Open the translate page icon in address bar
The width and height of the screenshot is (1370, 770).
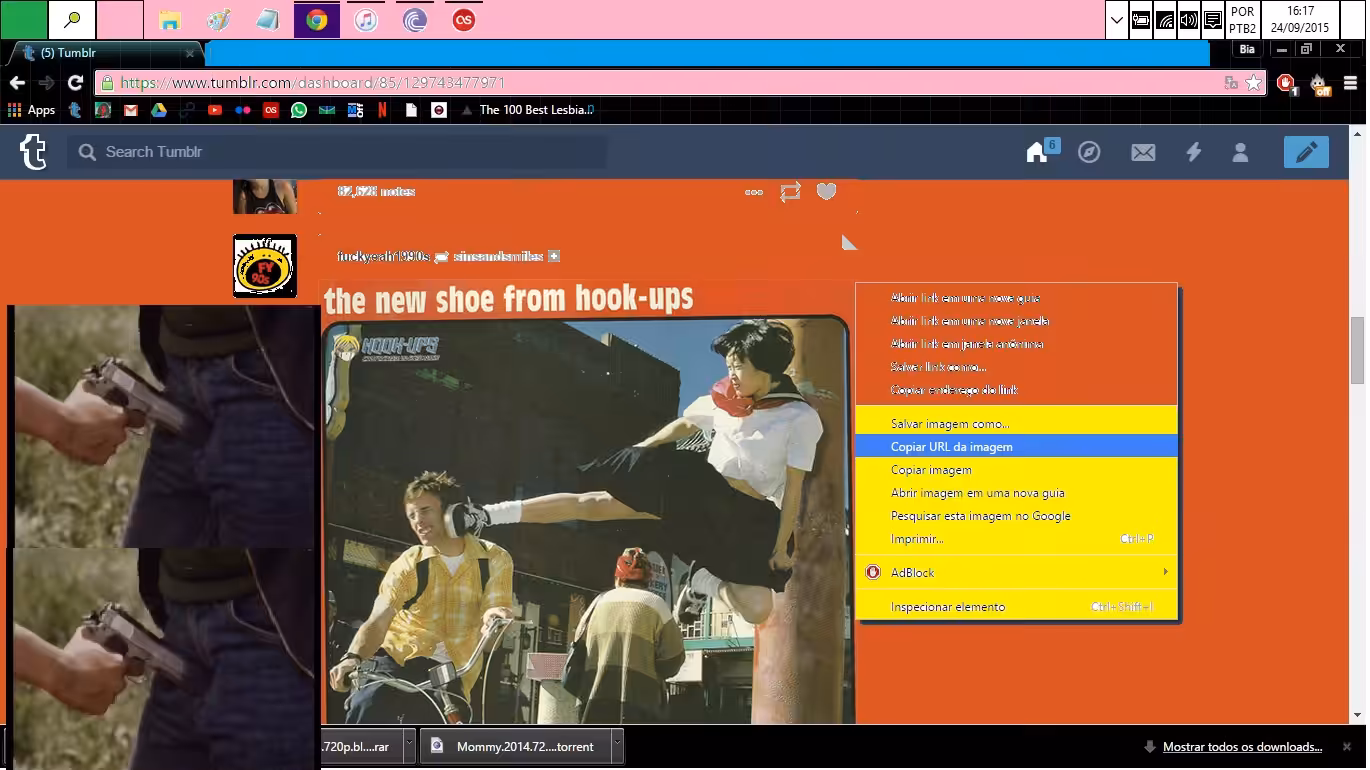1231,83
